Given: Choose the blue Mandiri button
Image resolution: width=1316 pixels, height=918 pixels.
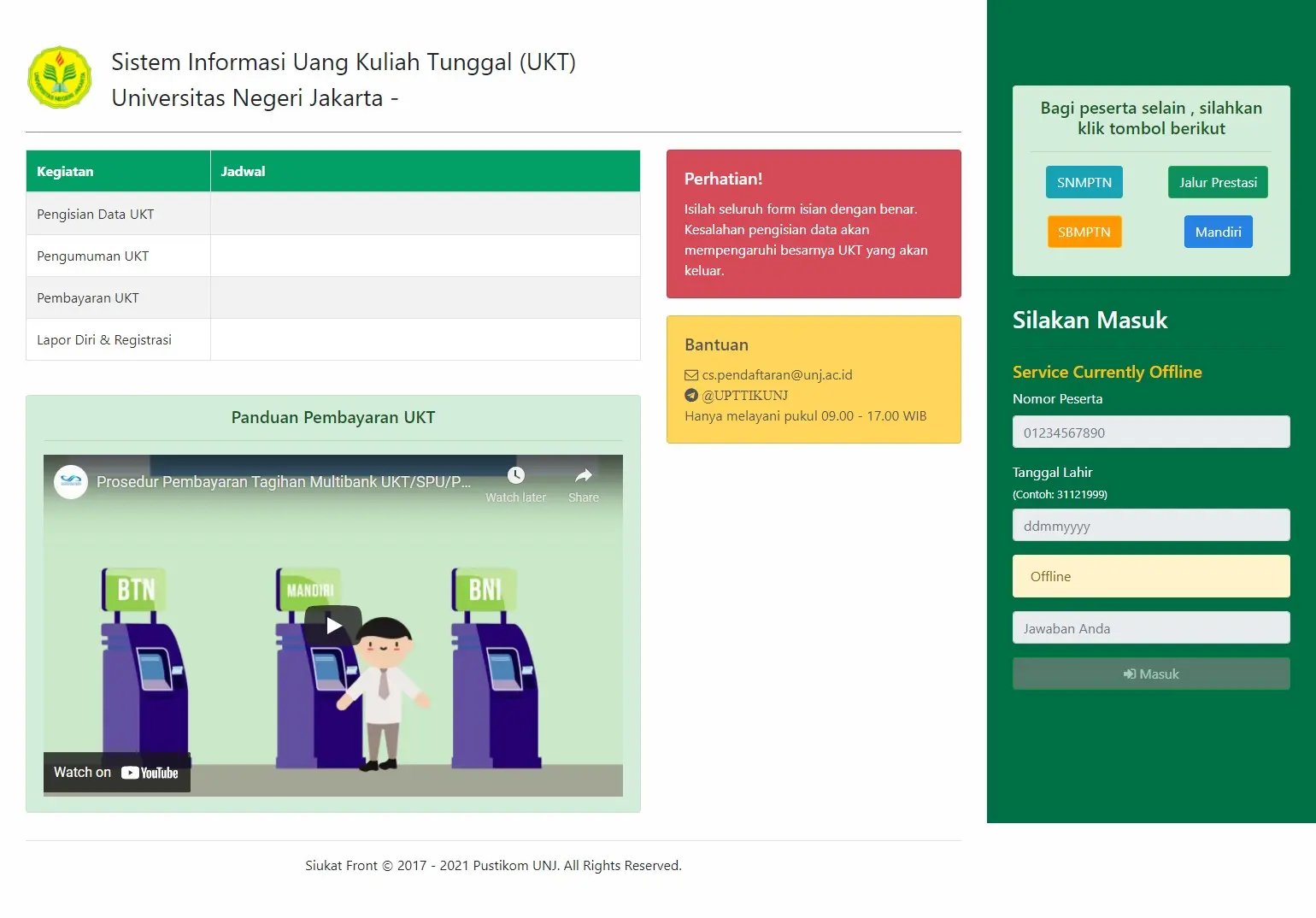Looking at the screenshot, I should click(1218, 232).
